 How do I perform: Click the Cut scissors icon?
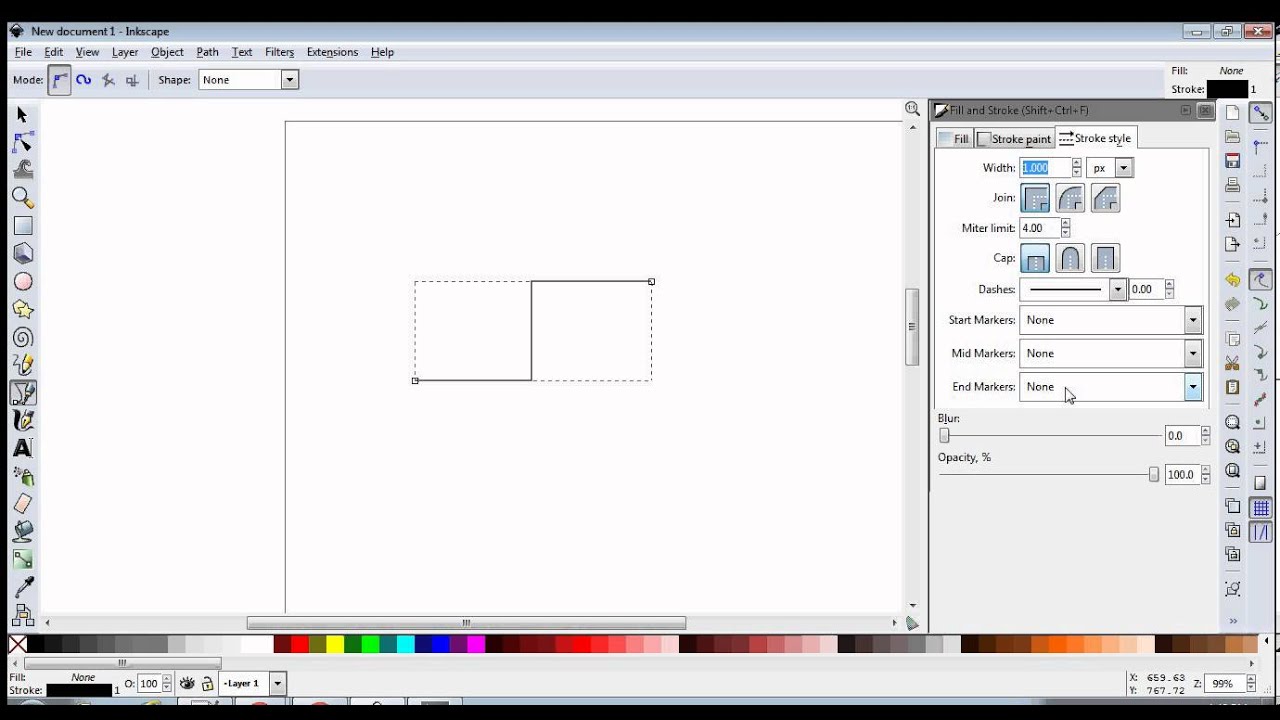point(1233,363)
